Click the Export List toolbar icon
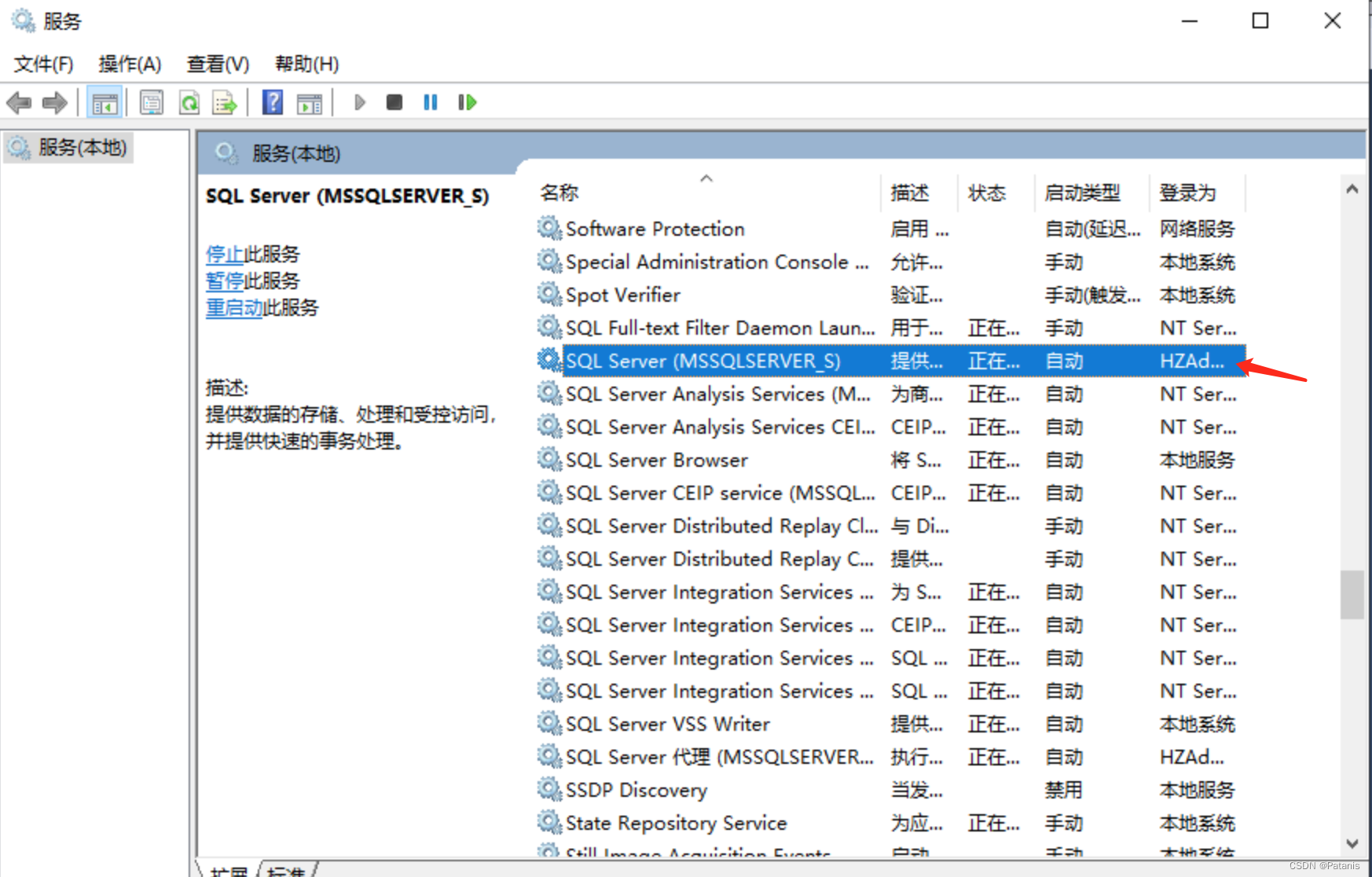Screen dimensions: 1372x877 point(225,102)
